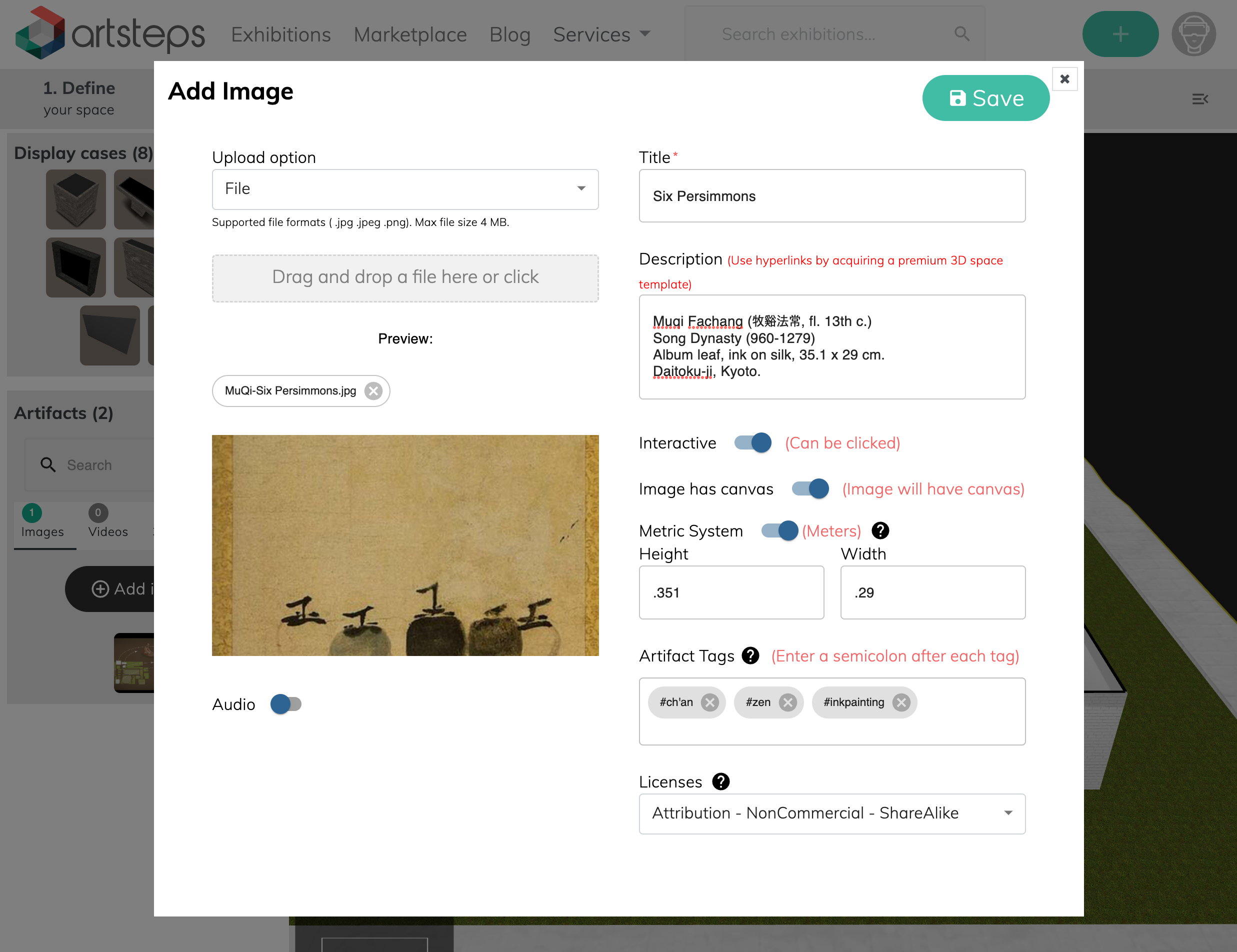Go to the Marketplace page
The width and height of the screenshot is (1237, 952).
coord(410,34)
